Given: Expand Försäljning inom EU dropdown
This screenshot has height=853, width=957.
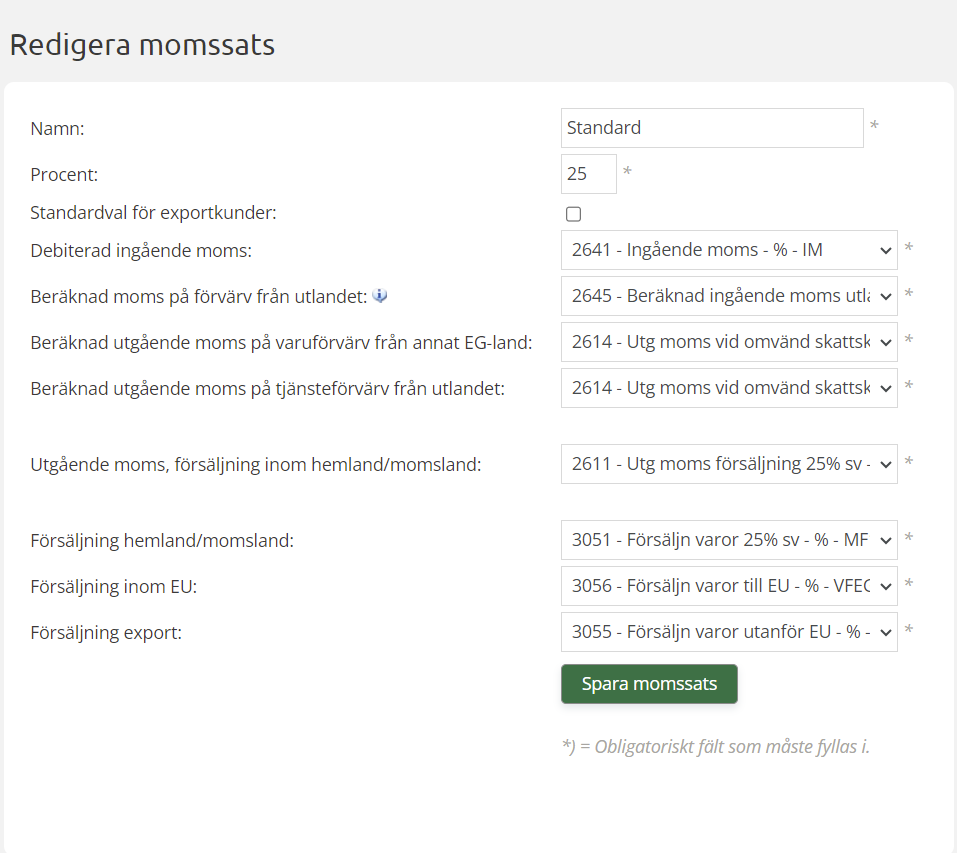Looking at the screenshot, I should [x=729, y=586].
